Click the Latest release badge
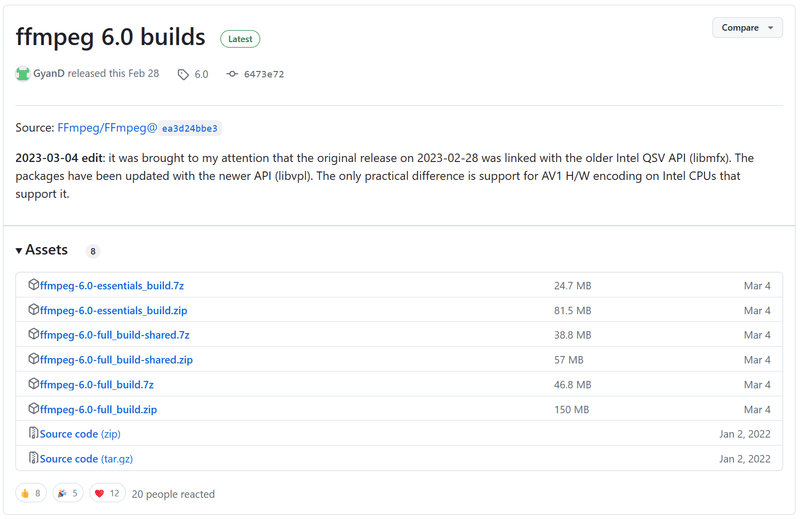Viewport: 800px width, 519px height. click(x=240, y=39)
